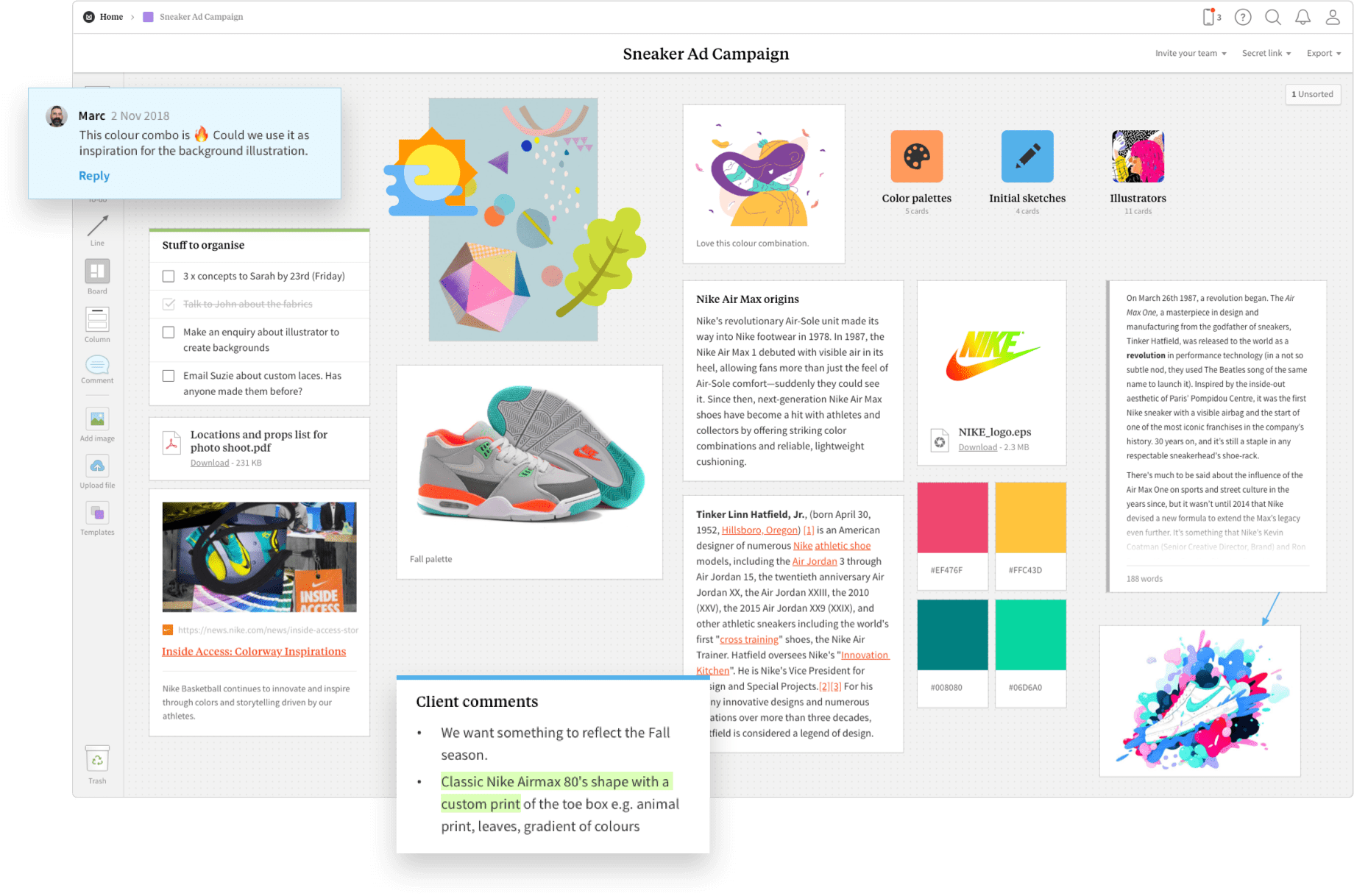The image size is (1354, 896).
Task: Download the Locations and props list PDF
Action: 210,463
